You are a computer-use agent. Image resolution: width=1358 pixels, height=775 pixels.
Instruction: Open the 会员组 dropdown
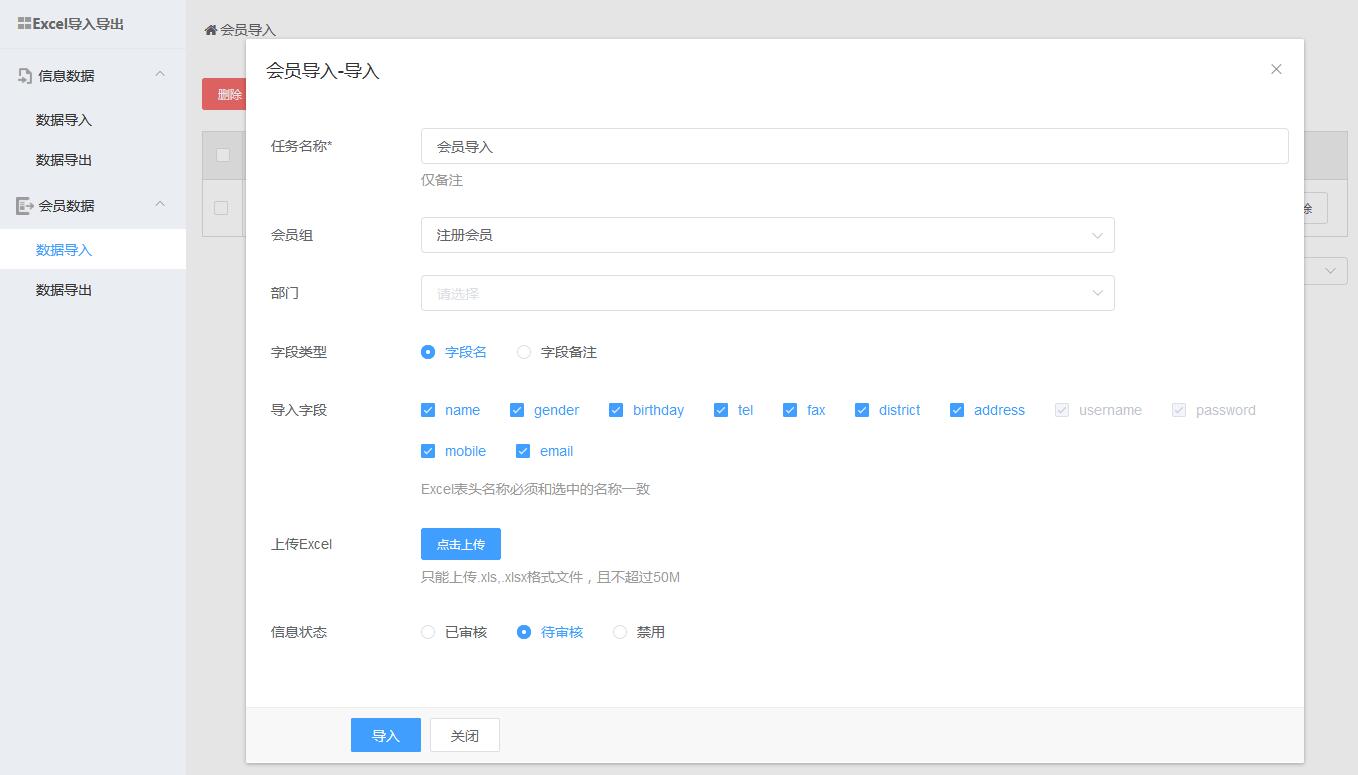pyautogui.click(x=767, y=235)
